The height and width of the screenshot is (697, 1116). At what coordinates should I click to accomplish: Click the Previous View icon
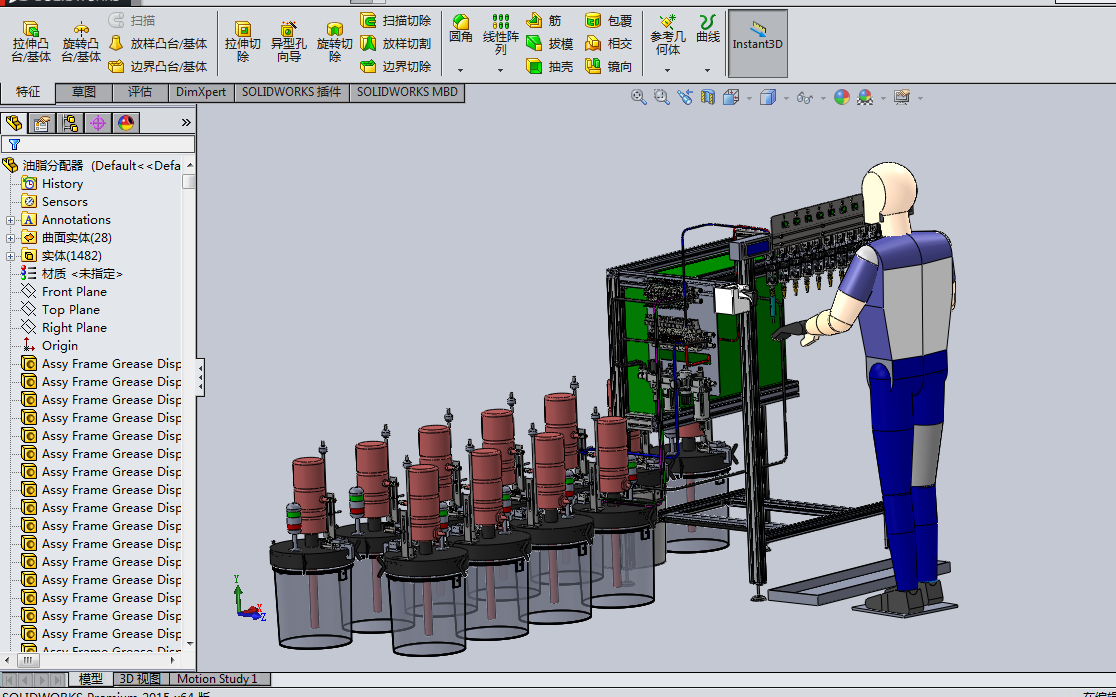(x=685, y=97)
